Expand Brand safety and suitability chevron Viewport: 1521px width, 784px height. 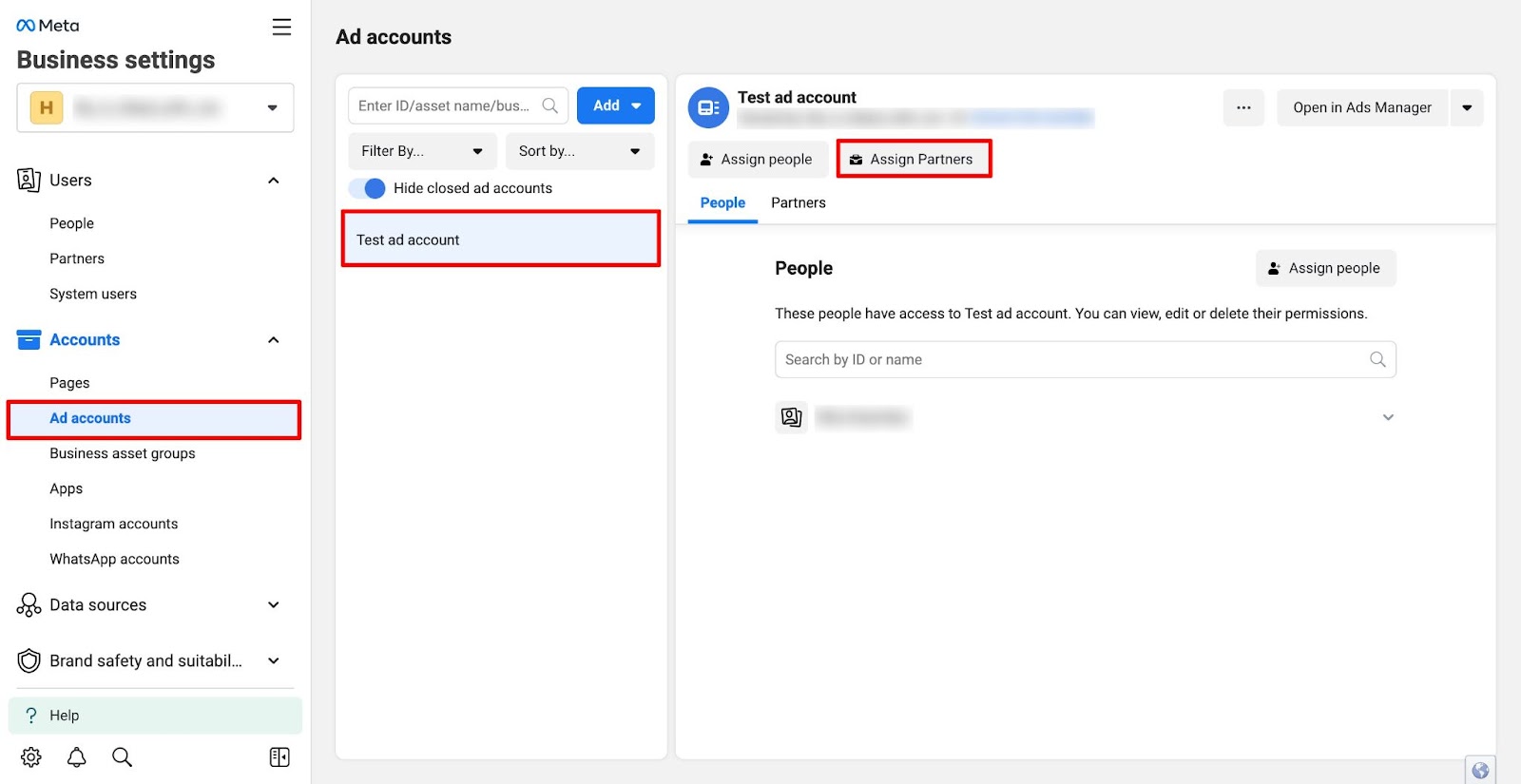pos(274,660)
